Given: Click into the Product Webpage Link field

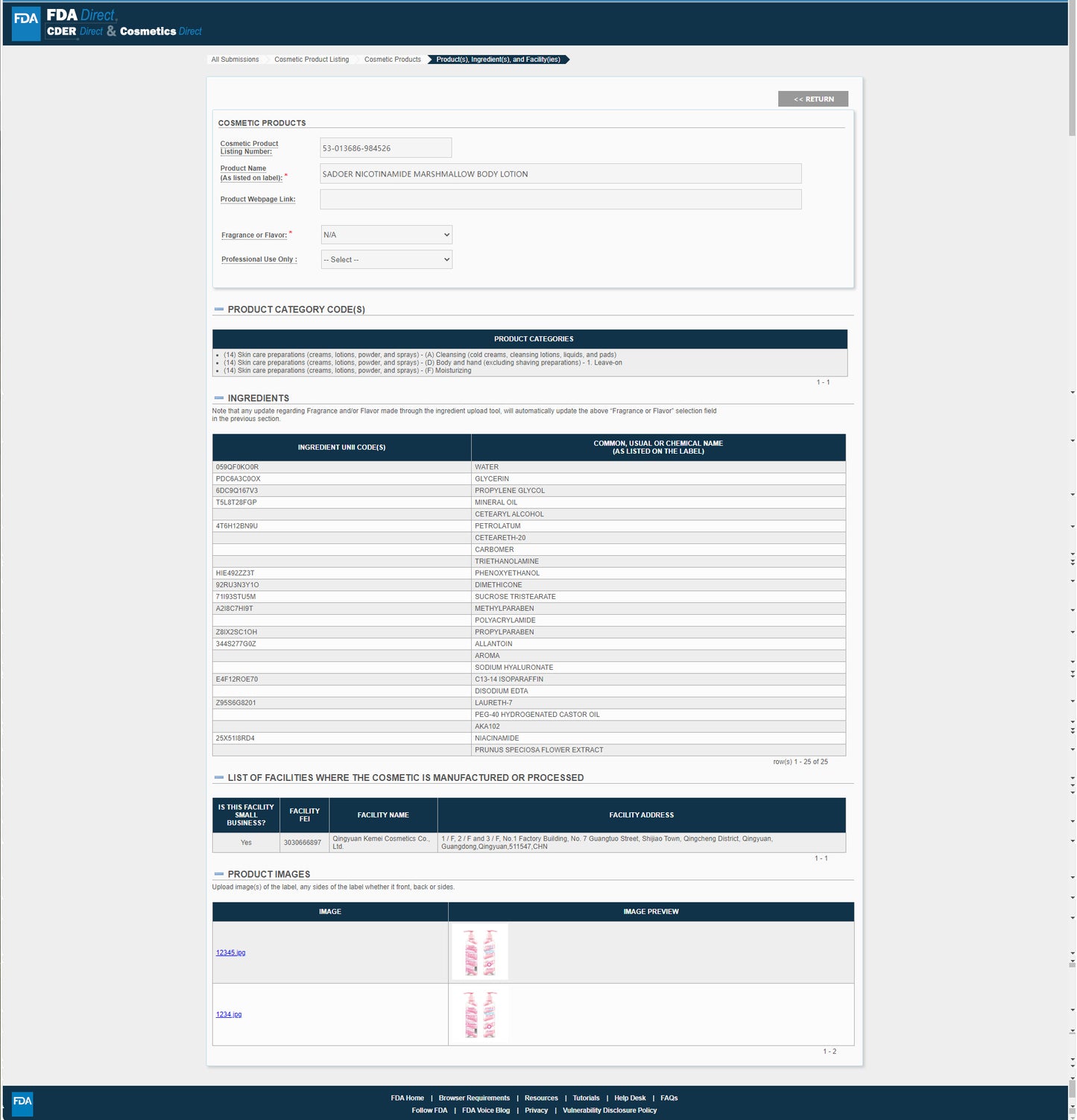Looking at the screenshot, I should [x=560, y=199].
